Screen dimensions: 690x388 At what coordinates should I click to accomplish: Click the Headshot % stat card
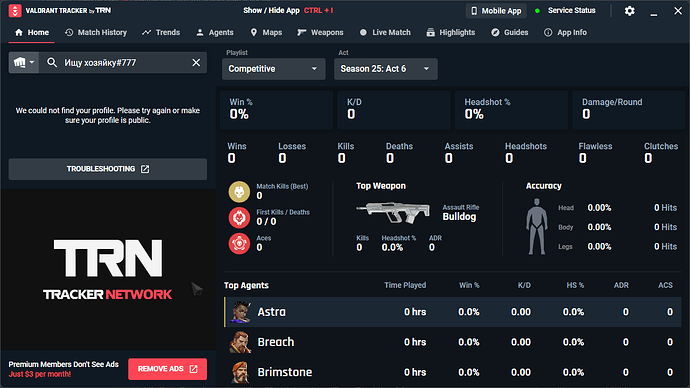(511, 110)
